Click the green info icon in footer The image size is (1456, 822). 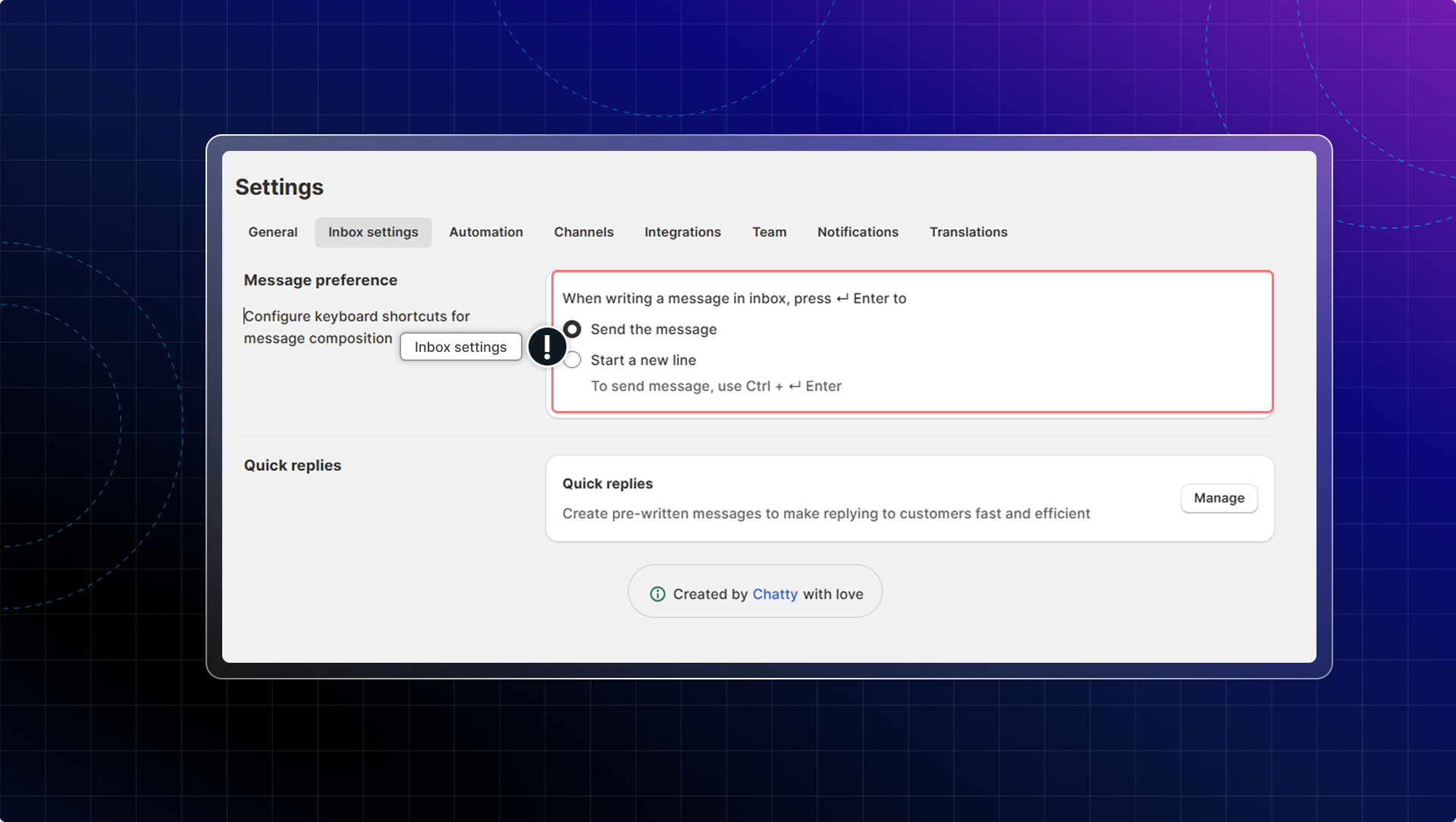657,595
